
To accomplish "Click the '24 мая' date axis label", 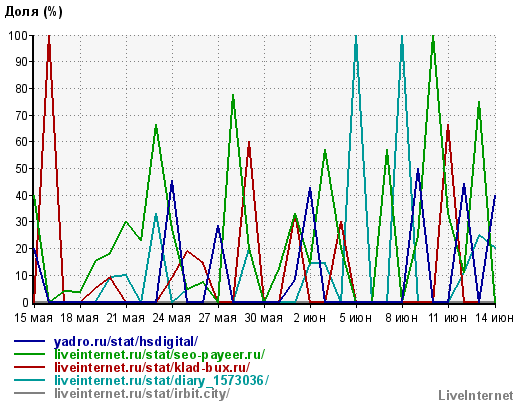I will [x=171, y=318].
